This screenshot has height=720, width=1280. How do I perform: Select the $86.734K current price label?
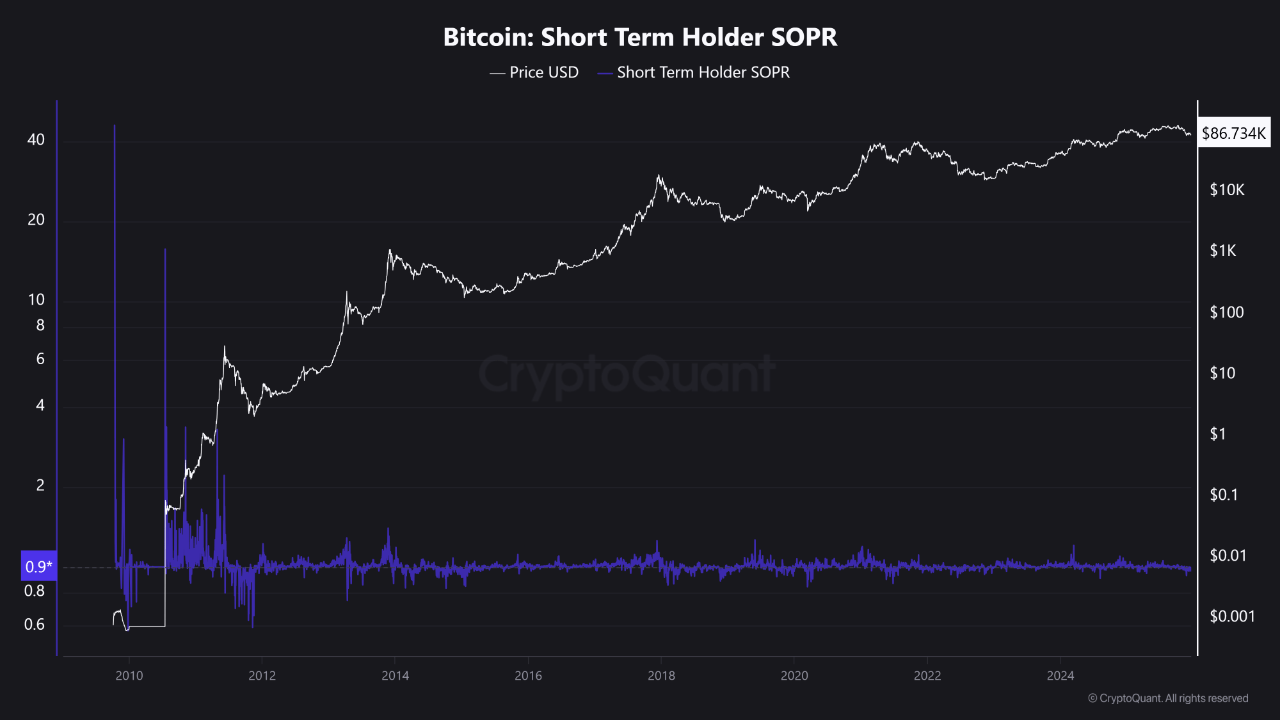point(1234,132)
